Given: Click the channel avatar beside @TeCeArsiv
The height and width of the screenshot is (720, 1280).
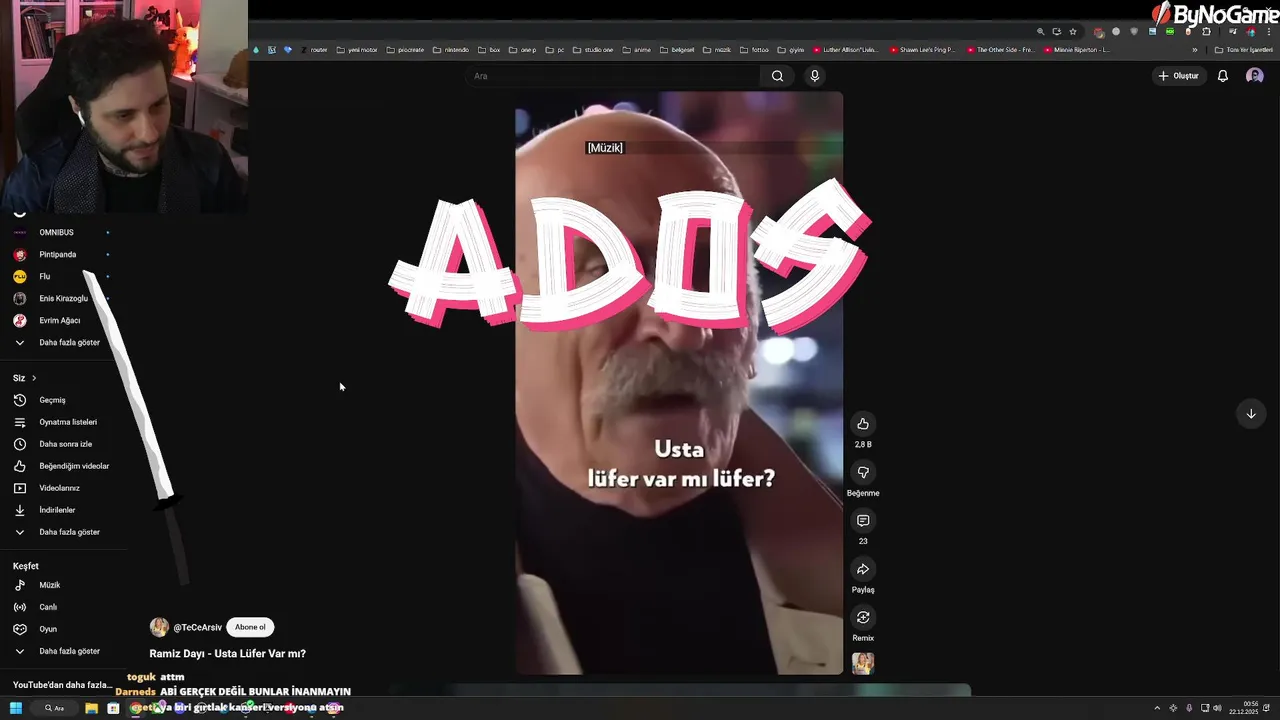Looking at the screenshot, I should [159, 627].
